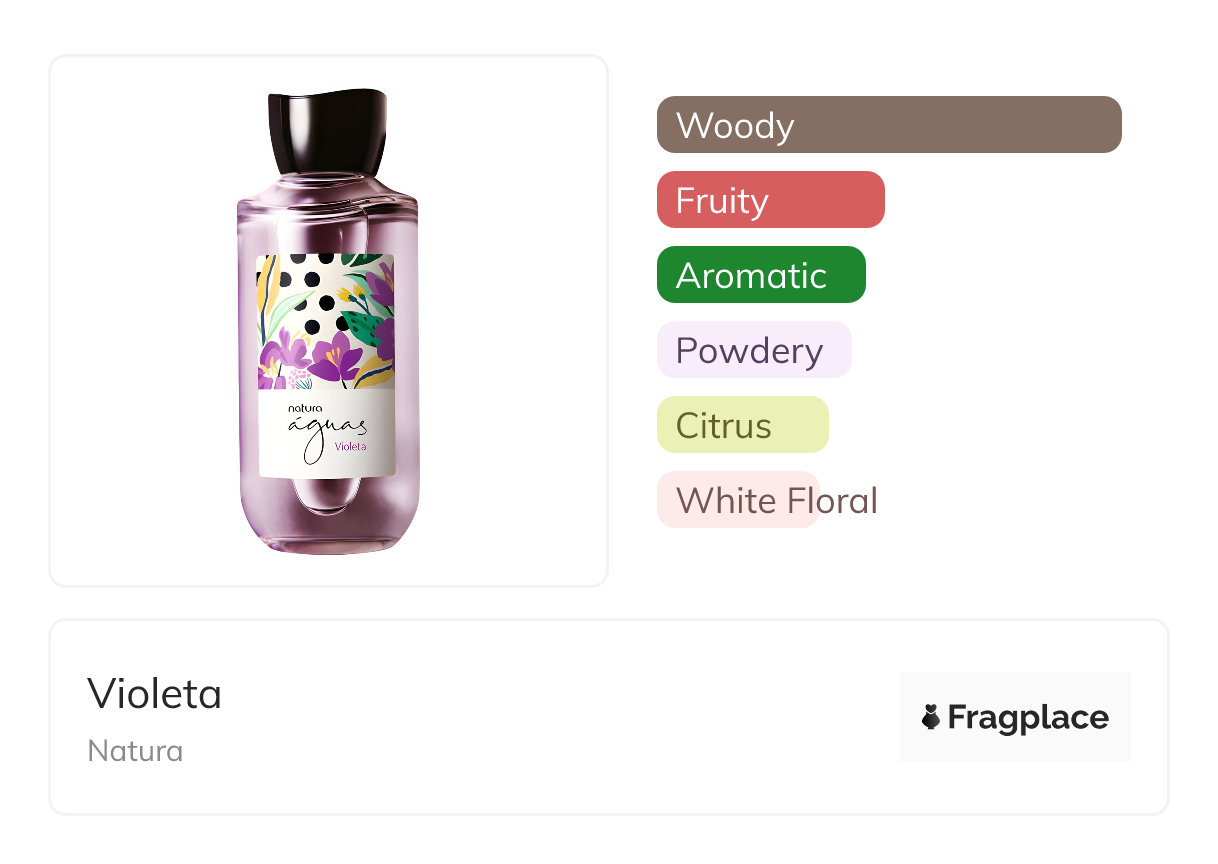
Task: Click the Violeta perfume title
Action: pos(155,693)
